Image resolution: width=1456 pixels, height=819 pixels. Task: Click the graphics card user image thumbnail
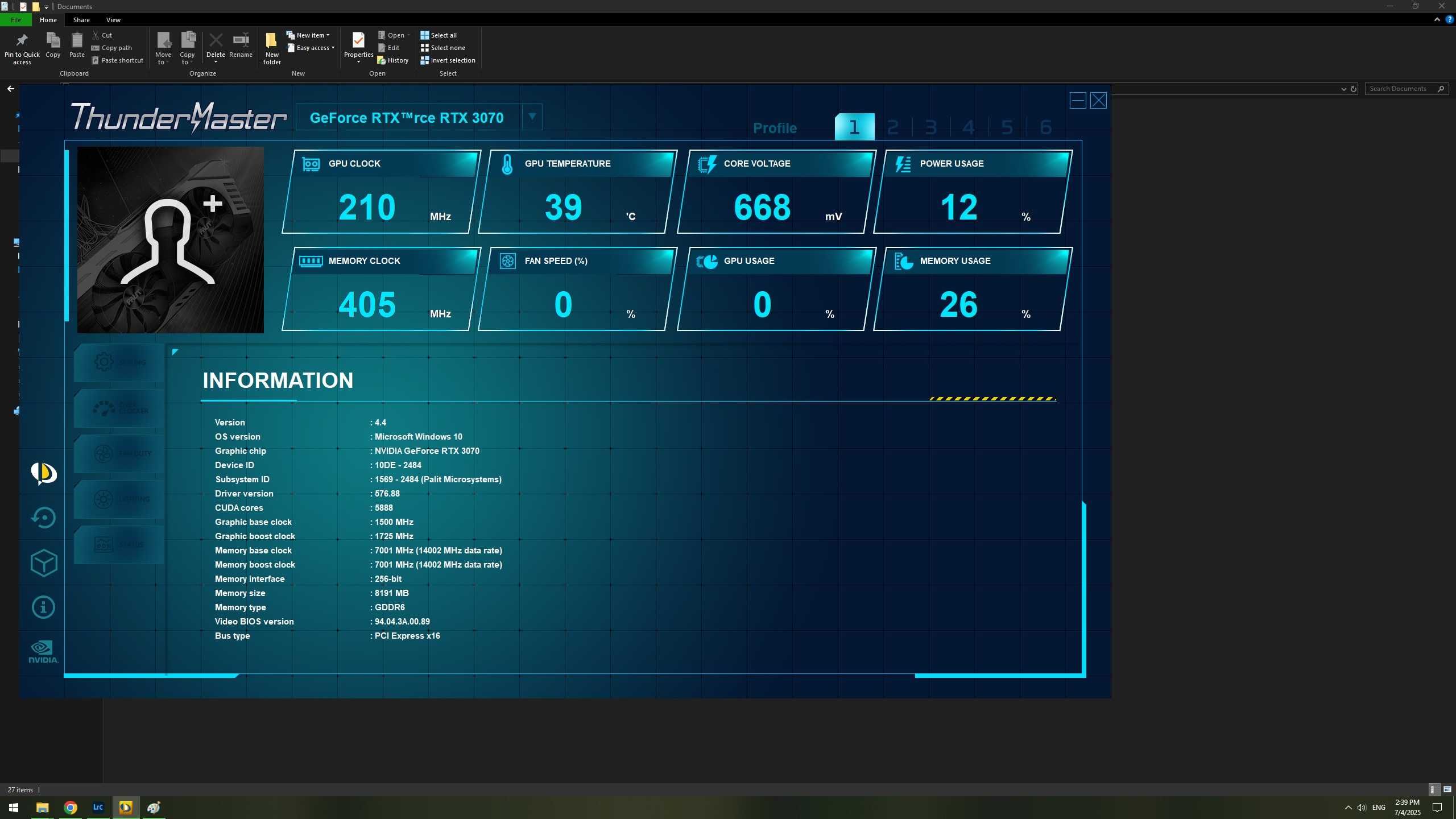171,240
